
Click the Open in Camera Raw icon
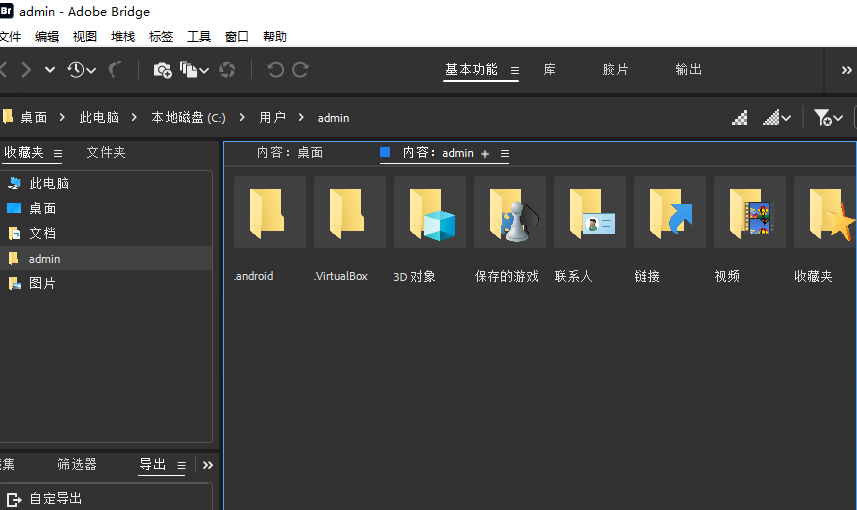(227, 70)
